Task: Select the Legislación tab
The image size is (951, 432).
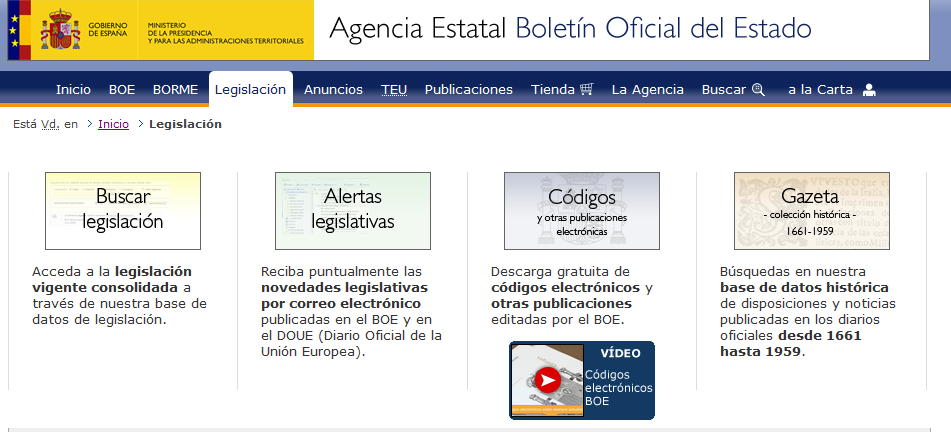Action: (250, 89)
